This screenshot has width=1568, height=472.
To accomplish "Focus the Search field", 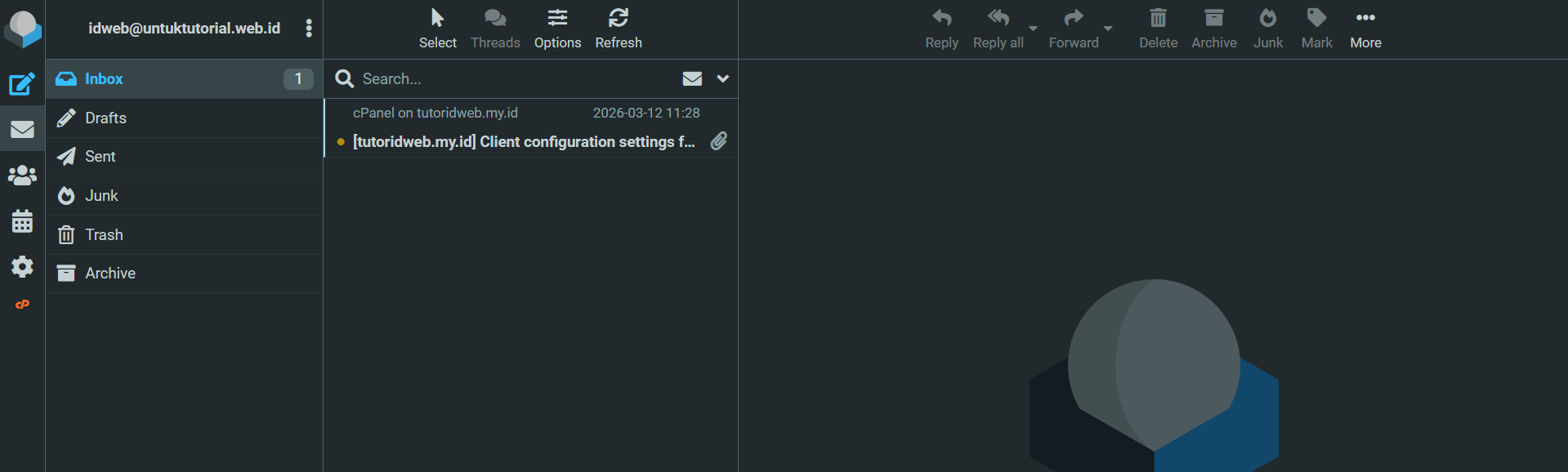I will coord(515,79).
